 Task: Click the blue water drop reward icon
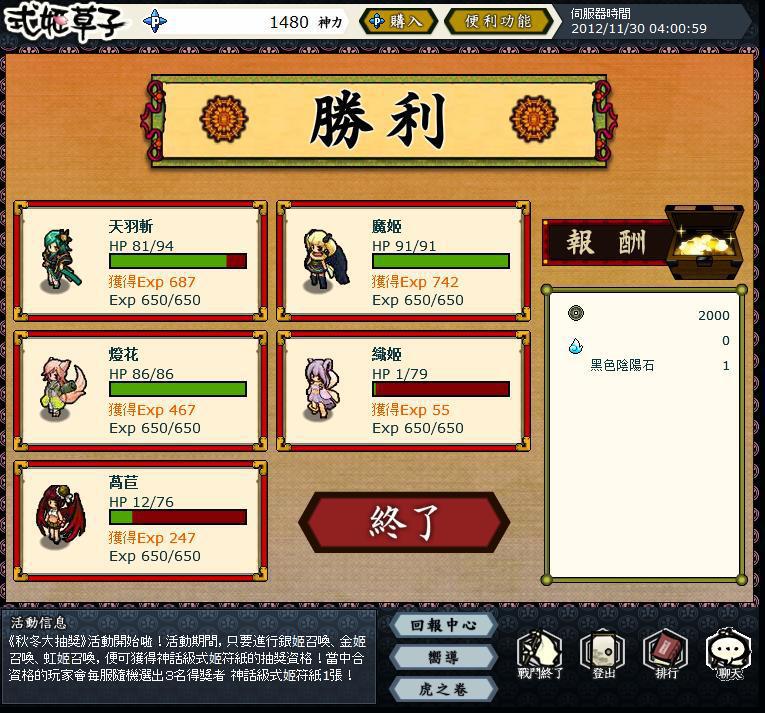click(576, 346)
